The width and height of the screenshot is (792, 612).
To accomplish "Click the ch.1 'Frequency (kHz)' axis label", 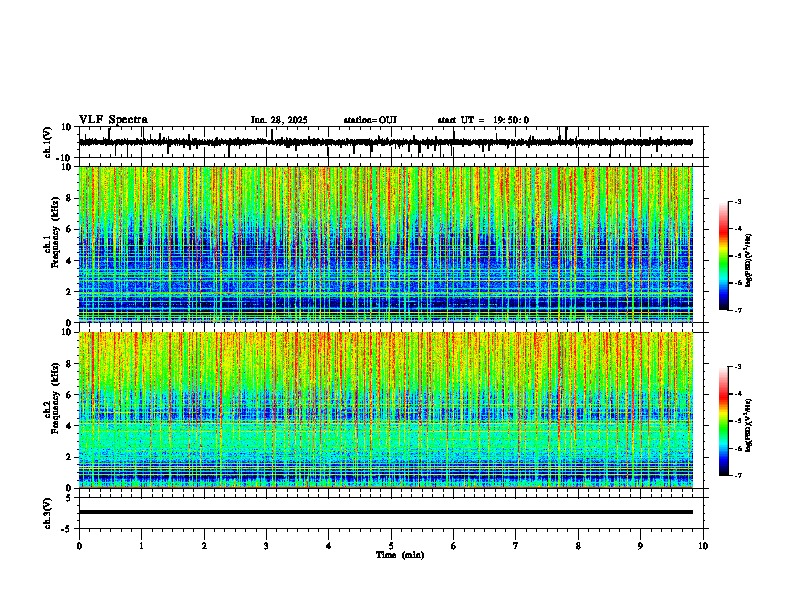I will coord(56,232).
